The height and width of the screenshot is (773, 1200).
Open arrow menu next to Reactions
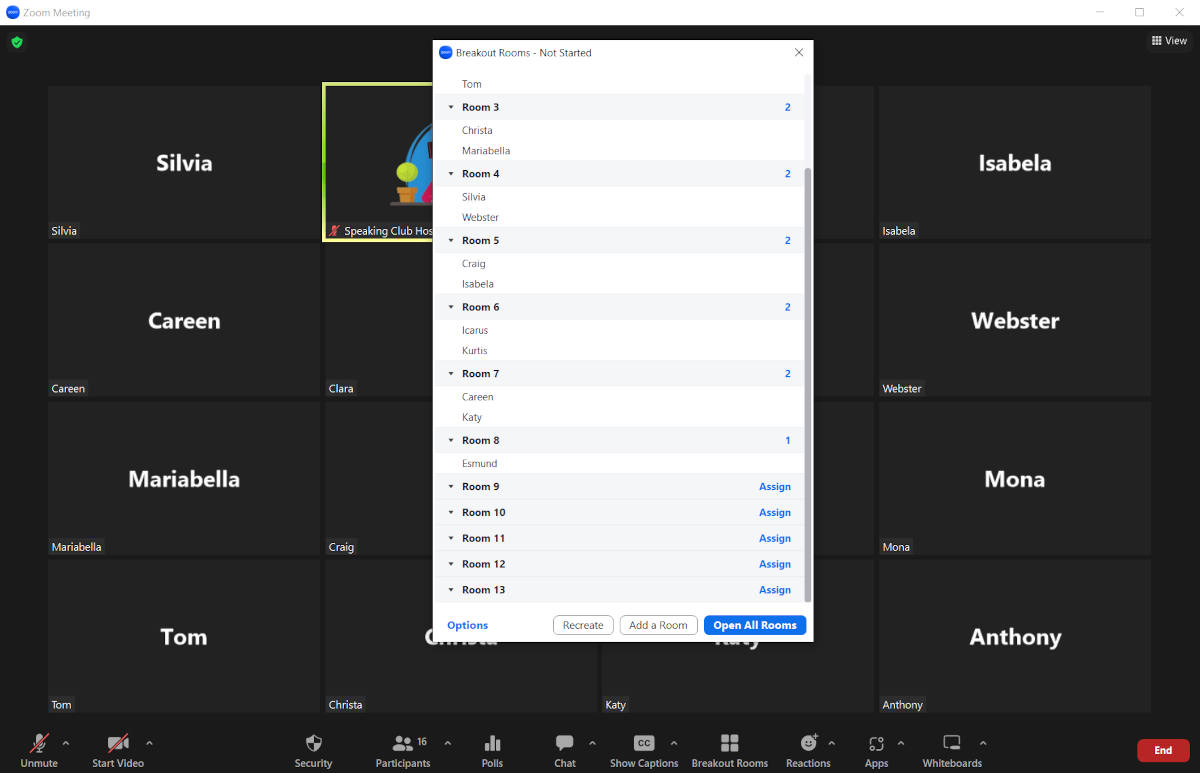coord(832,743)
